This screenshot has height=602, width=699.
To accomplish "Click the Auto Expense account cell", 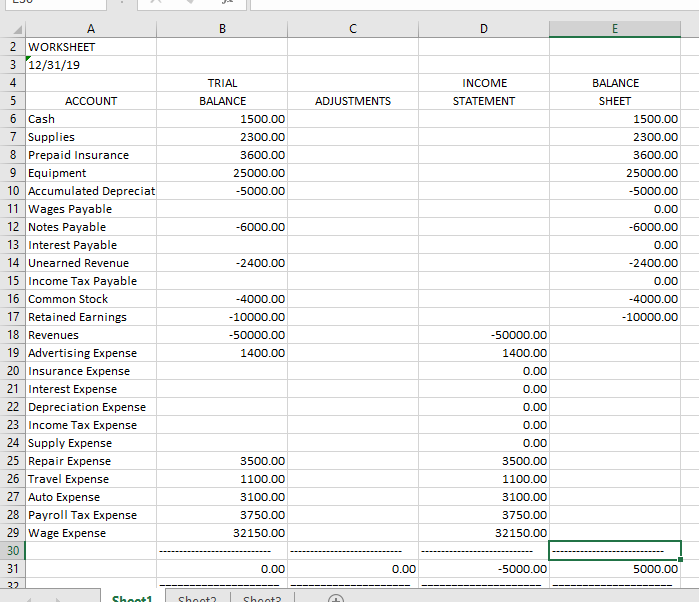I will pyautogui.click(x=91, y=497).
